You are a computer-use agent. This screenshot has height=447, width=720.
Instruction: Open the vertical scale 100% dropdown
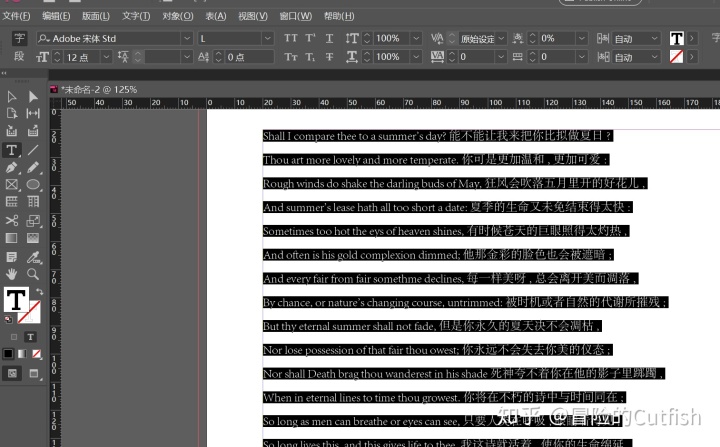(x=416, y=38)
